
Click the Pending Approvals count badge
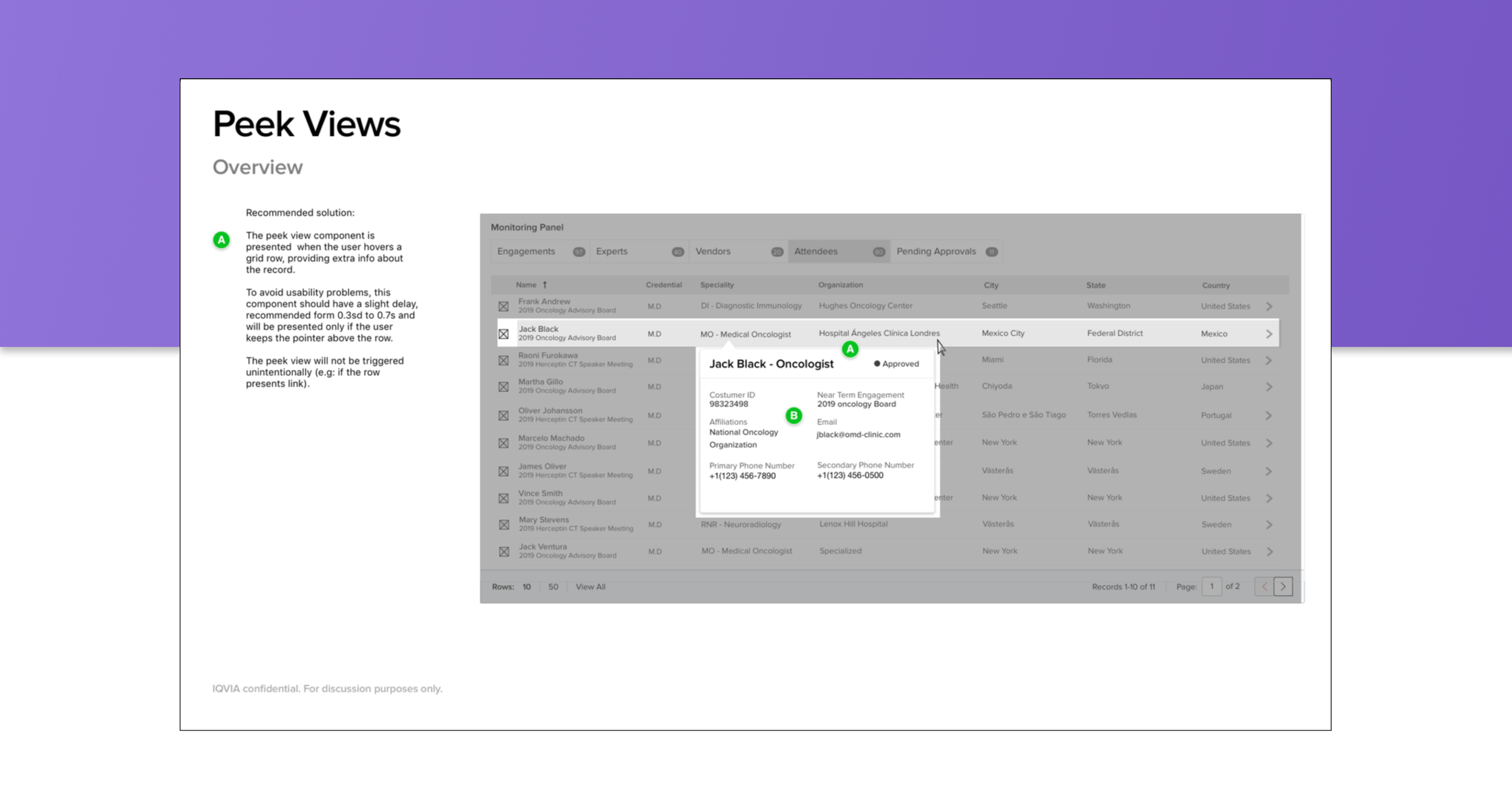pyautogui.click(x=991, y=252)
